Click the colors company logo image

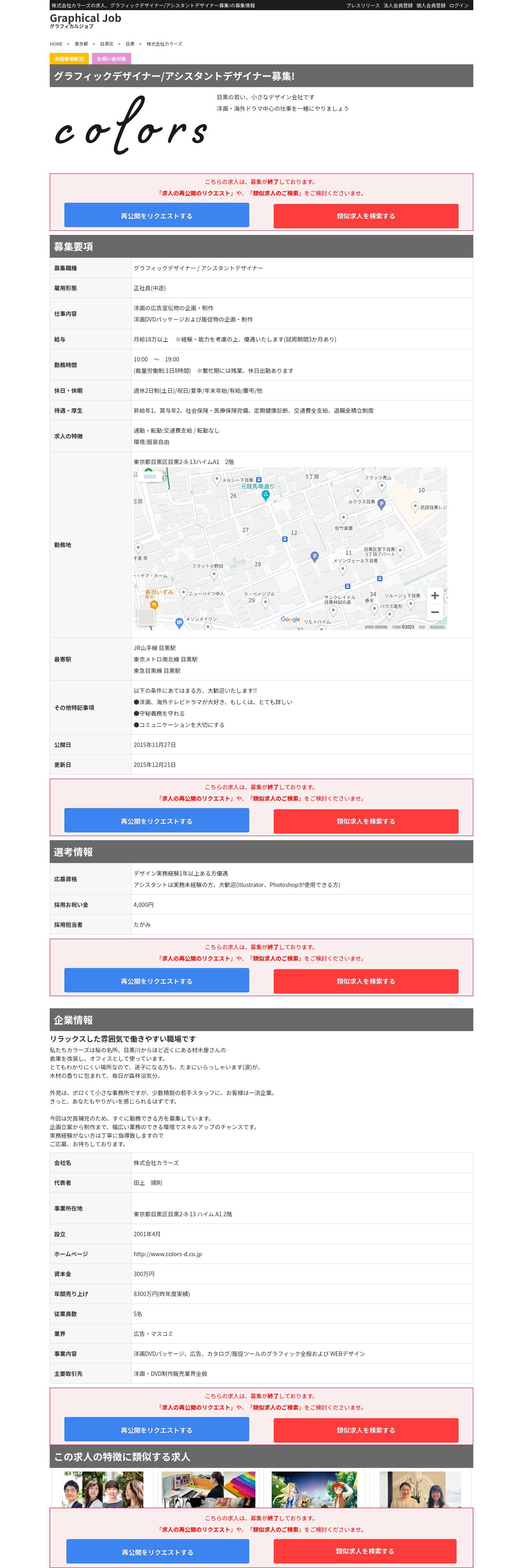(x=131, y=126)
